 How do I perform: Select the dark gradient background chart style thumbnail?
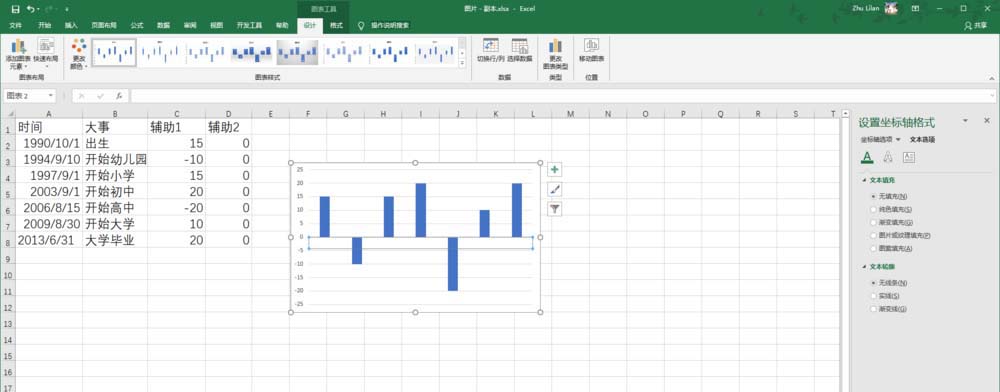click(x=297, y=52)
